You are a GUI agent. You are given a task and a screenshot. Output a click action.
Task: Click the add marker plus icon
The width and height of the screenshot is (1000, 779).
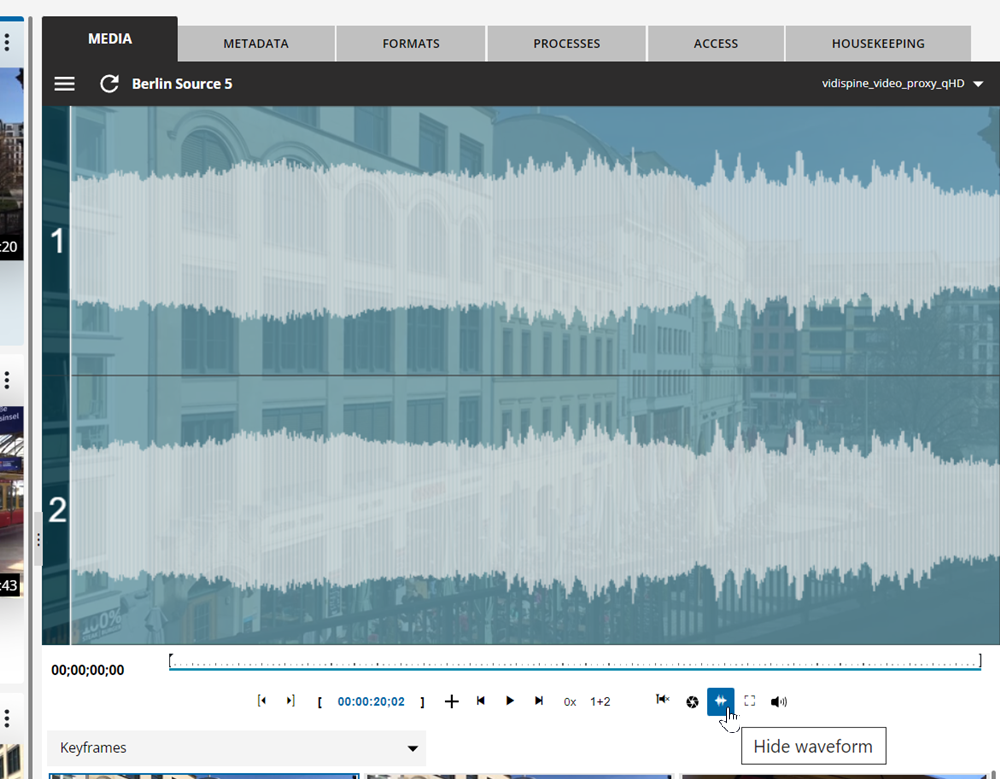pos(451,701)
